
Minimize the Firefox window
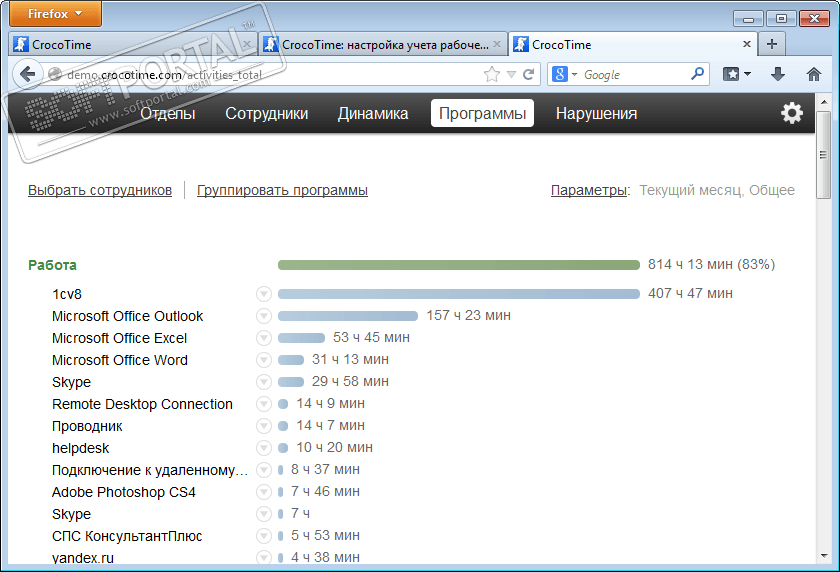click(x=748, y=19)
